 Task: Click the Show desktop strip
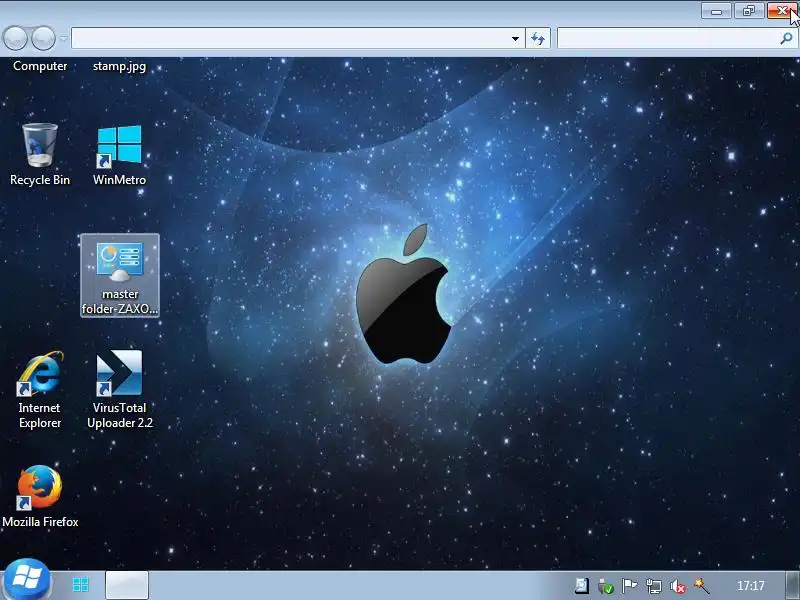pos(792,585)
